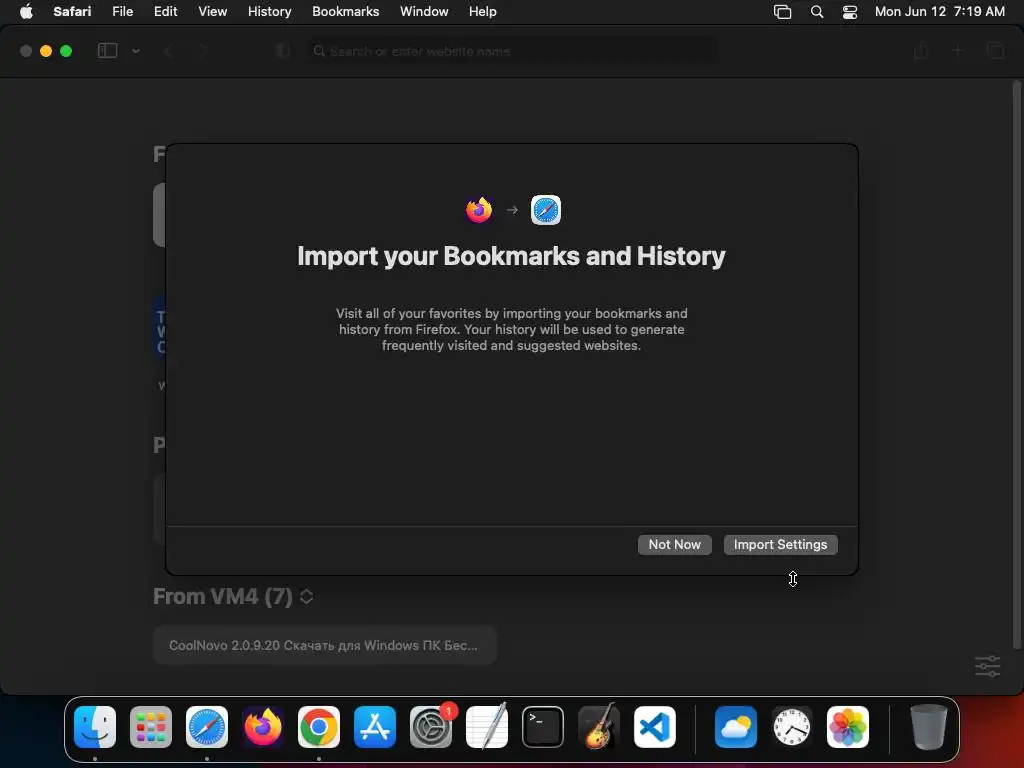This screenshot has width=1024, height=768.
Task: Open the Apple menu
Action: 26,12
